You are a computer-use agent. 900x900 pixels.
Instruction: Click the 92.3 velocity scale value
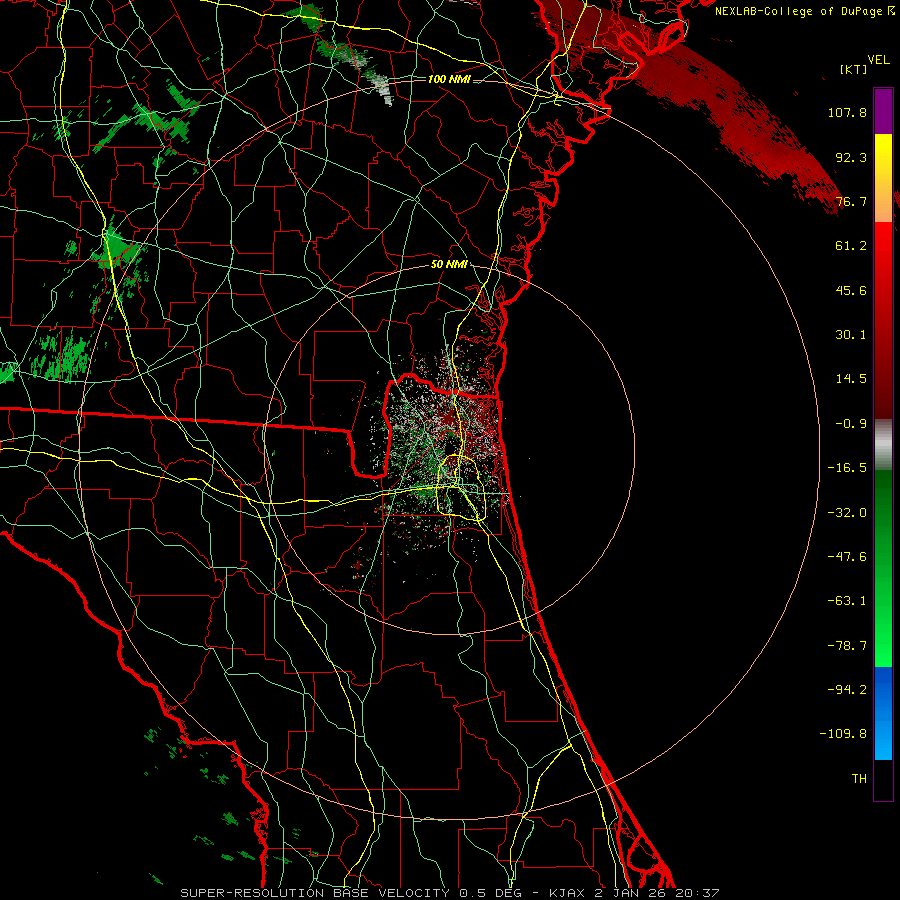pos(851,157)
